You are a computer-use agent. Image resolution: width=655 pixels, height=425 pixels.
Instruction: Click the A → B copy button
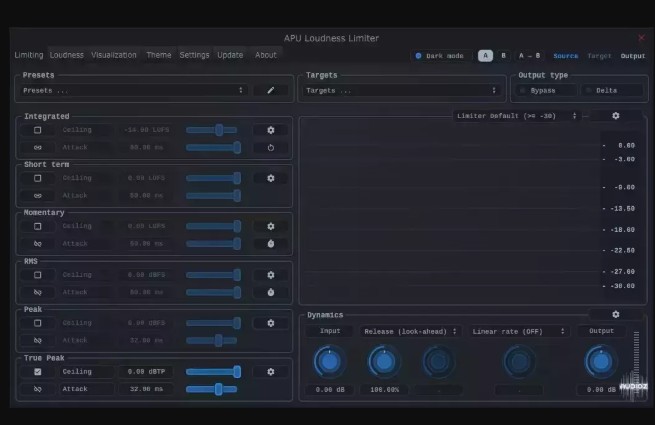(531, 56)
